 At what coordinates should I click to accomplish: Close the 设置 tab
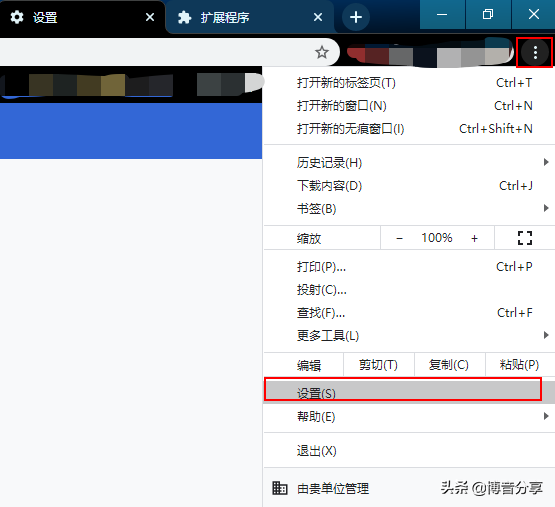pyautogui.click(x=150, y=17)
